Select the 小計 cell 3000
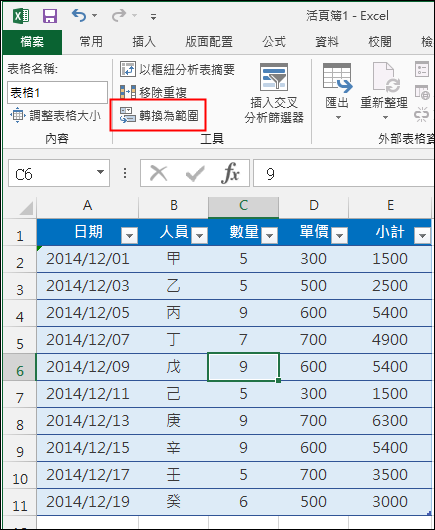The height and width of the screenshot is (530, 435). click(390, 502)
